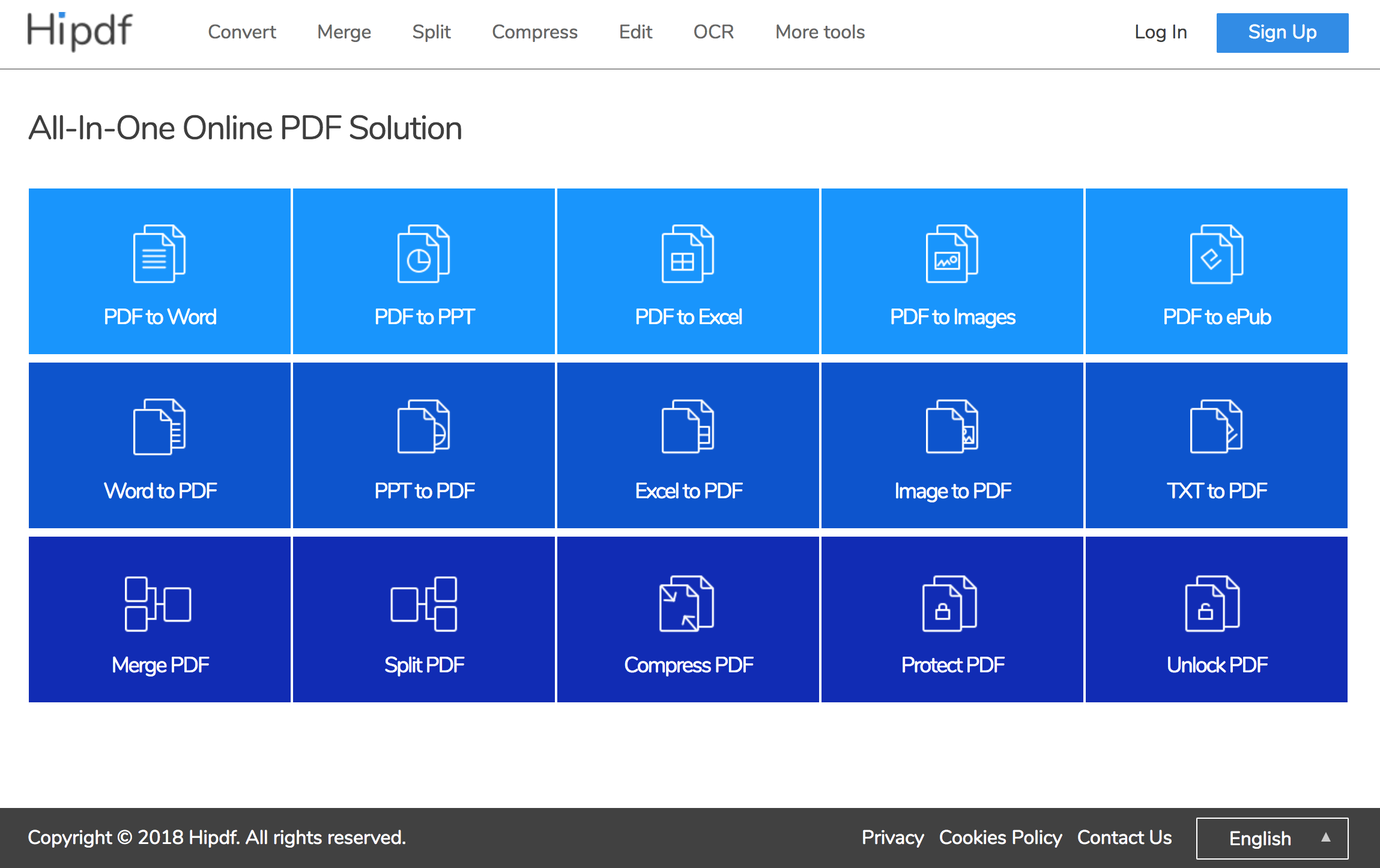
Task: Click the Log In link
Action: 1160,32
